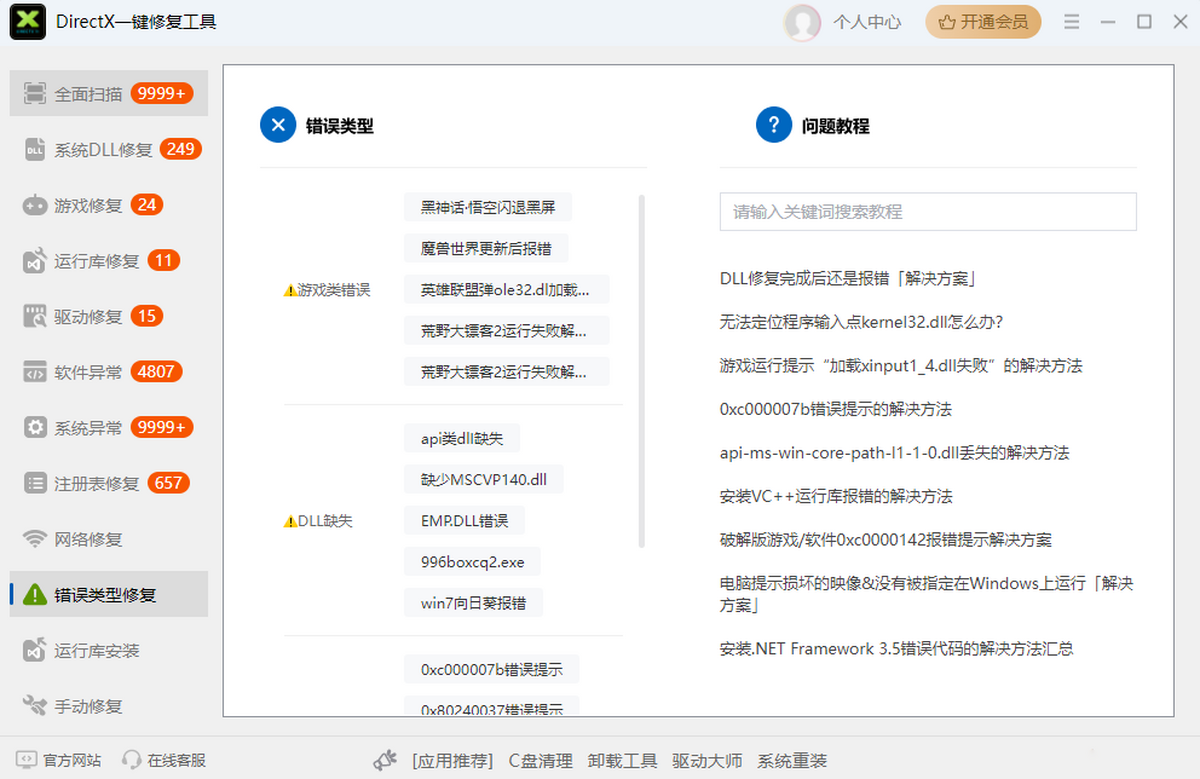Image resolution: width=1200 pixels, height=779 pixels.
Task: Open tutorial DLL修复完成后还是报错
Action: (x=848, y=279)
